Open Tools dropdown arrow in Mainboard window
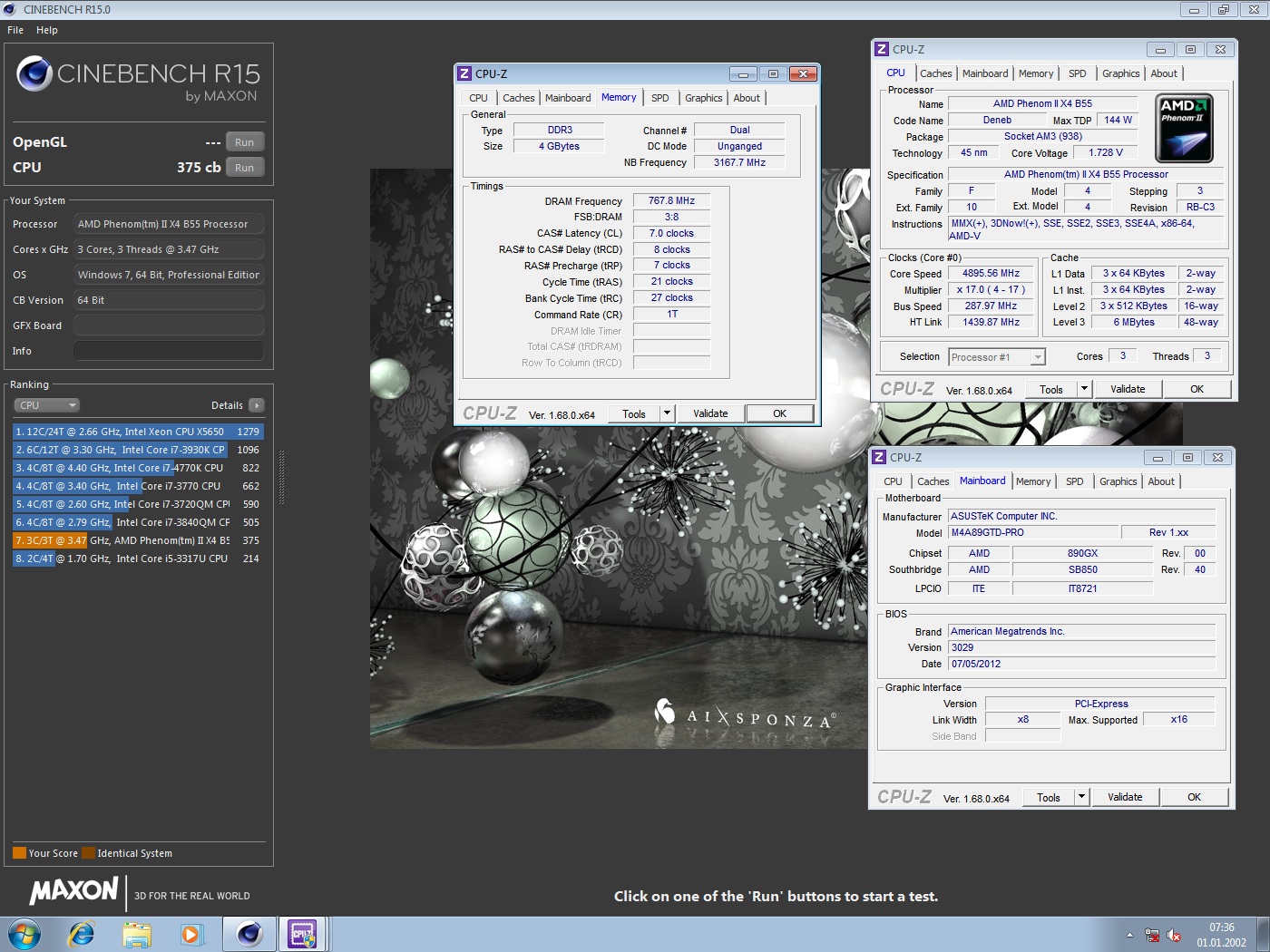Image resolution: width=1270 pixels, height=952 pixels. pos(1081,797)
